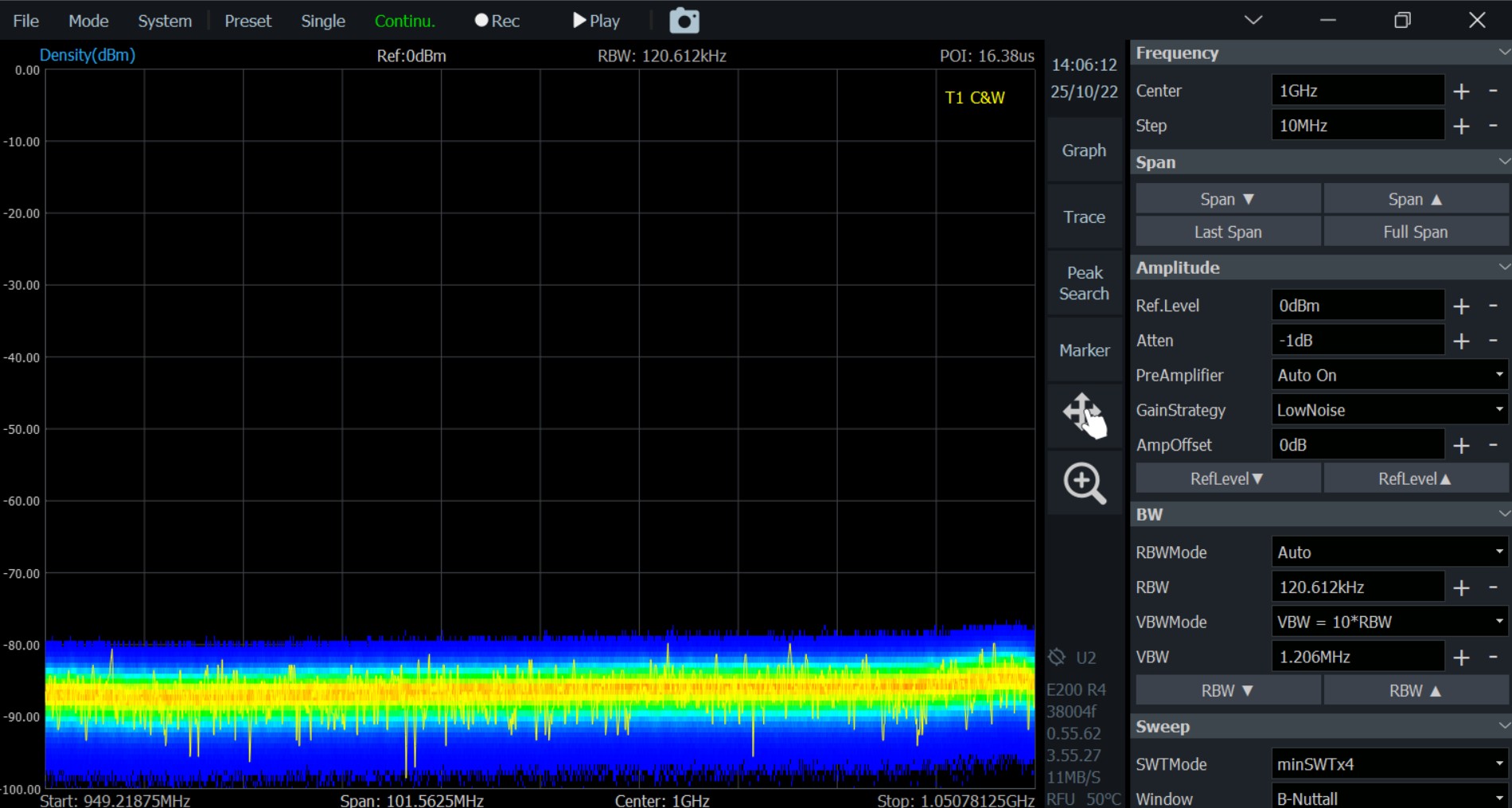Click the RBW value input field
1512x808 pixels.
click(1357, 587)
